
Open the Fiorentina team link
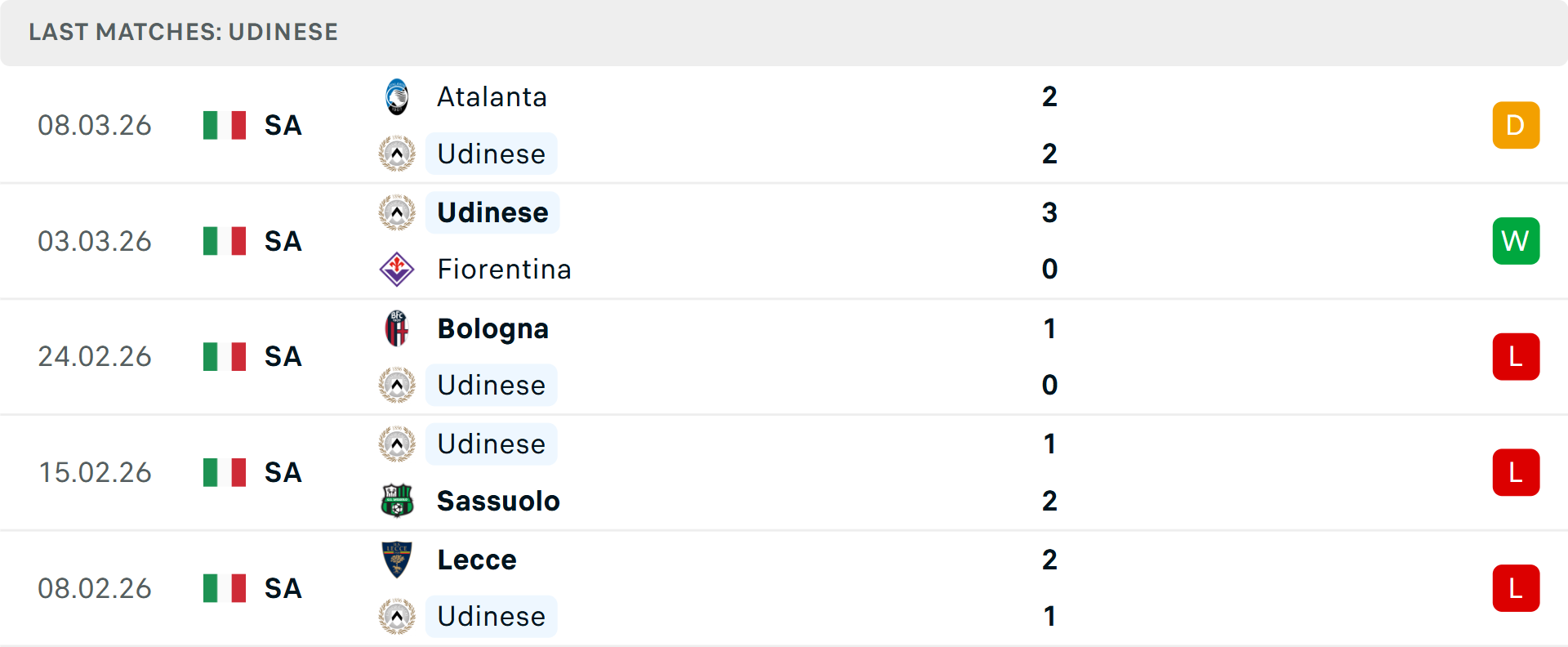pos(504,270)
